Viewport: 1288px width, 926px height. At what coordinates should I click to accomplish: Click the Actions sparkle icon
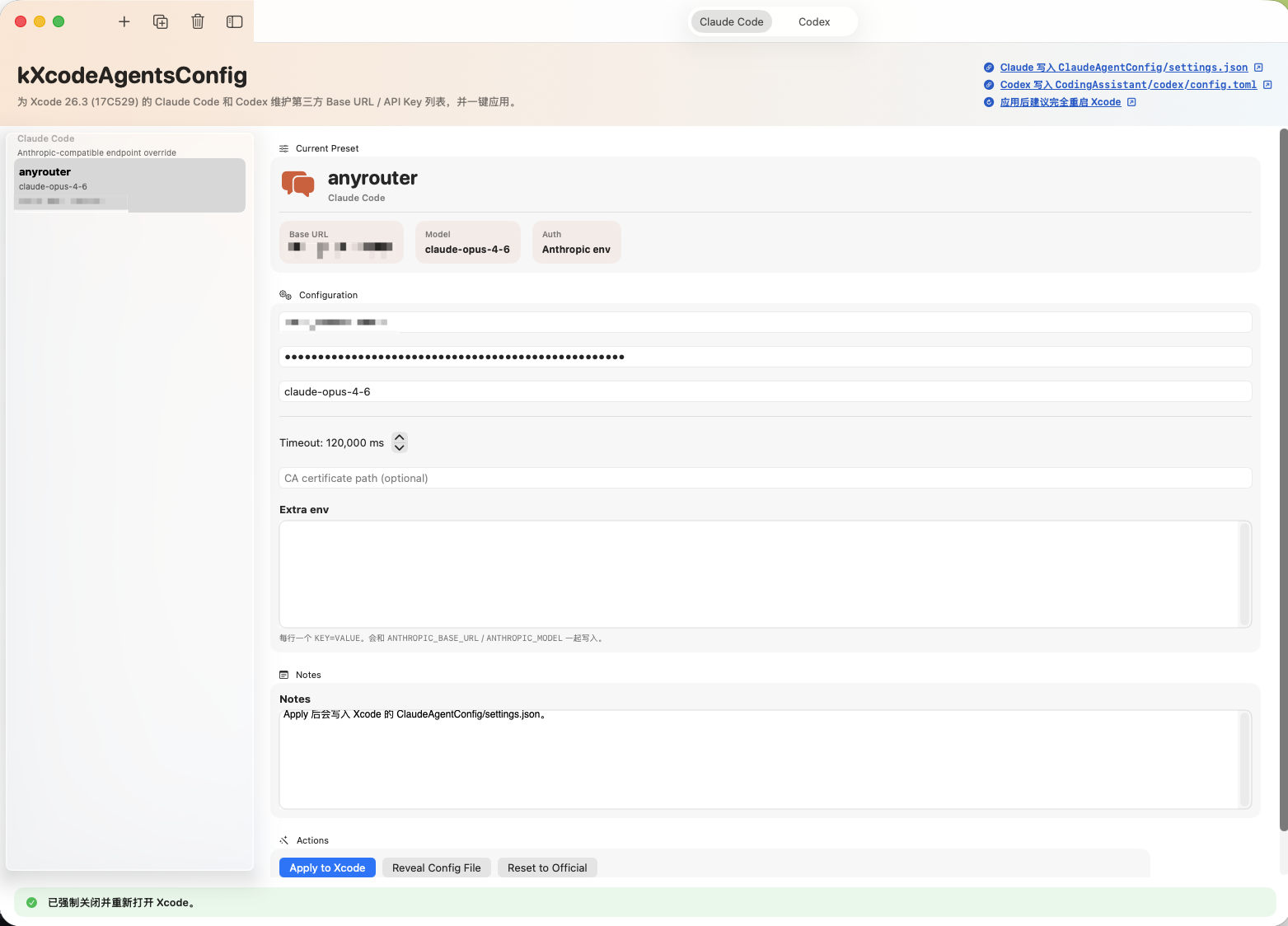(284, 840)
